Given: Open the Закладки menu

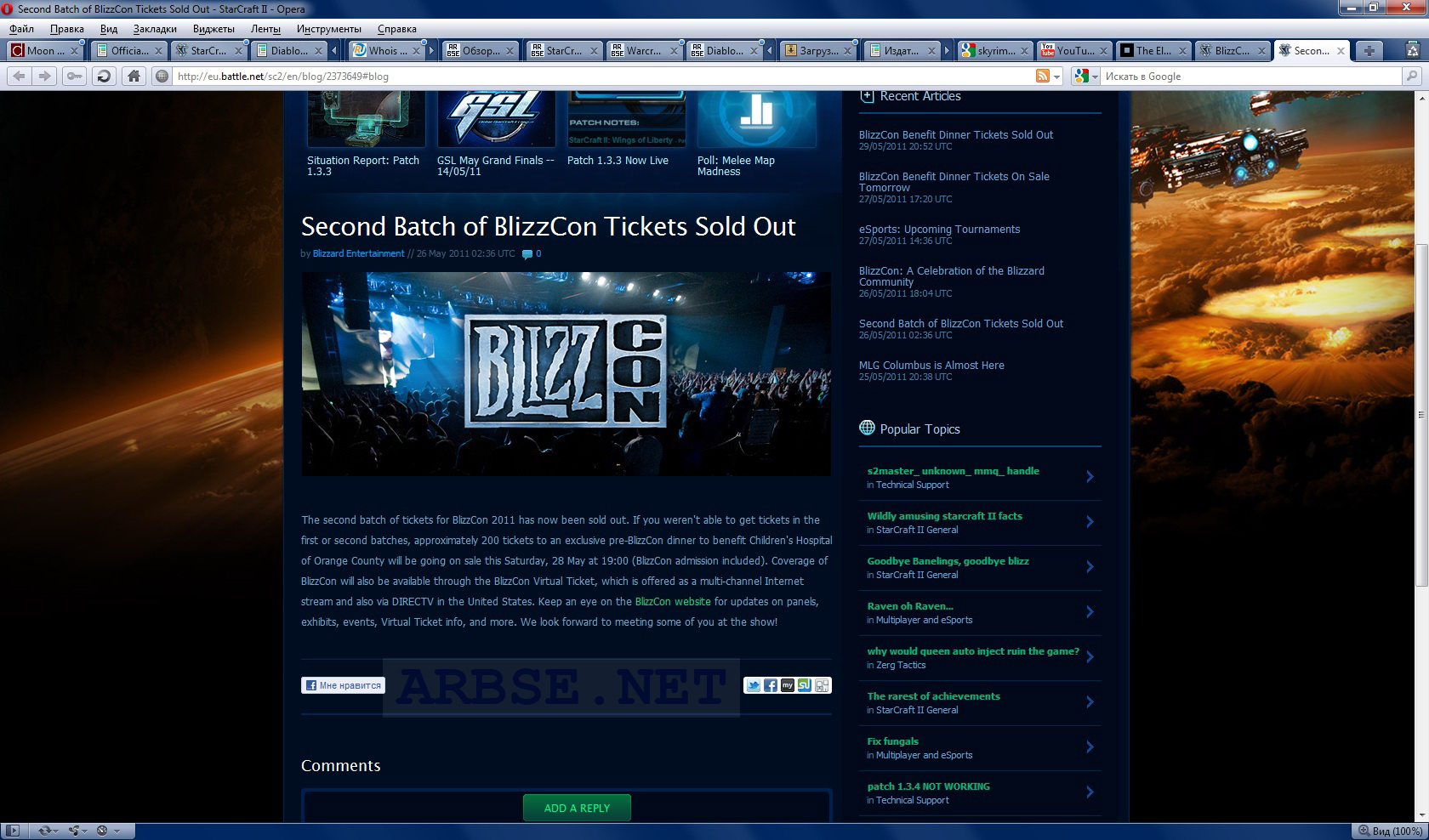Looking at the screenshot, I should tap(155, 29).
